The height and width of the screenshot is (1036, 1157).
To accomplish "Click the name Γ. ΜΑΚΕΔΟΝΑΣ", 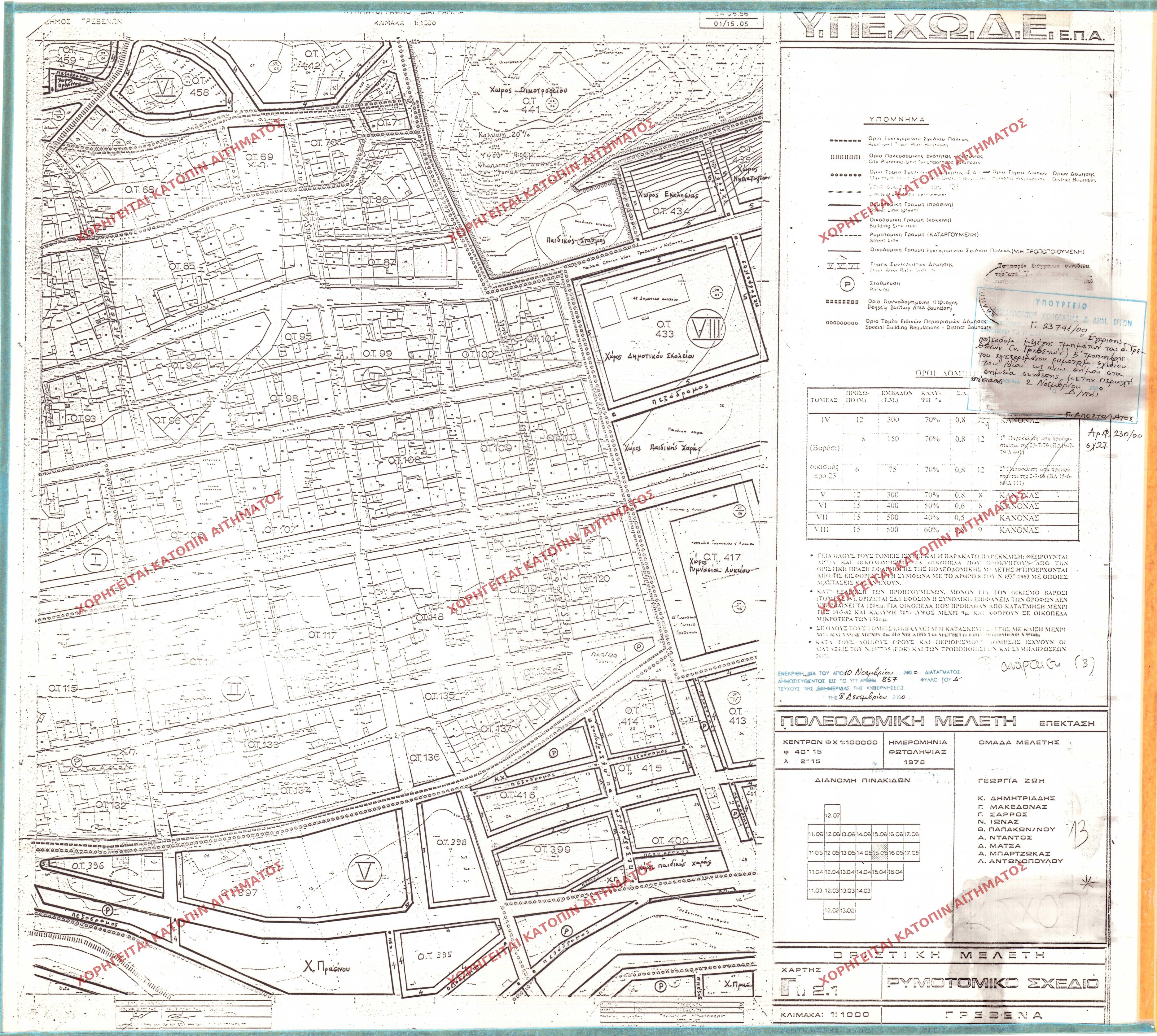I will point(1012,807).
